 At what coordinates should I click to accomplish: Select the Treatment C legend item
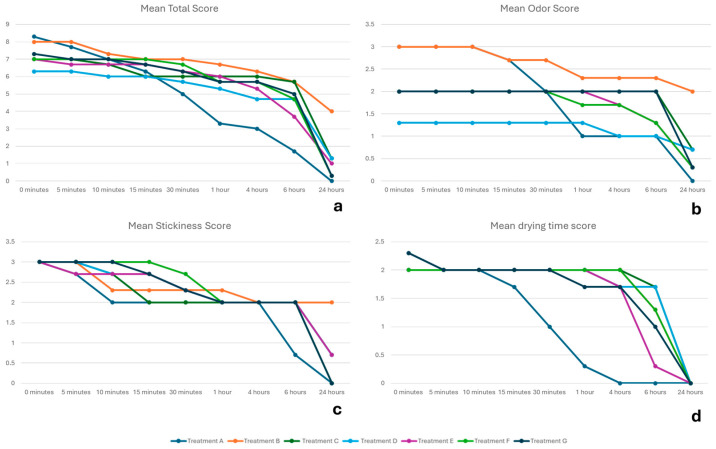[312, 441]
